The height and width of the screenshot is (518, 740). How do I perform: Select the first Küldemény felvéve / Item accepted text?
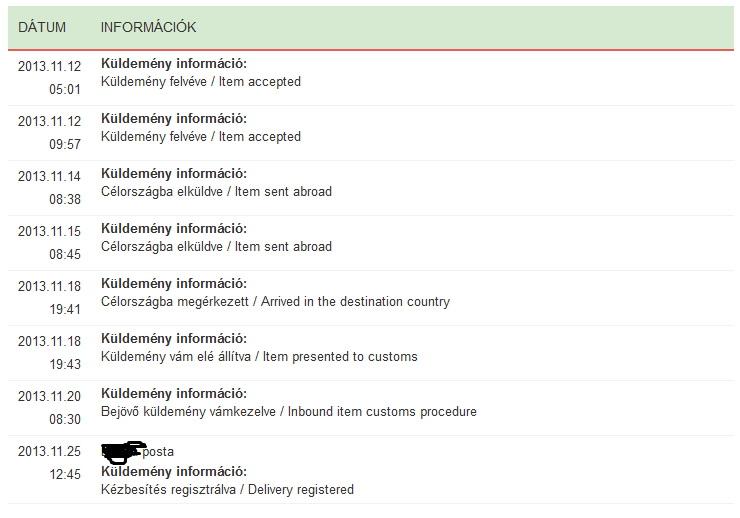(201, 82)
